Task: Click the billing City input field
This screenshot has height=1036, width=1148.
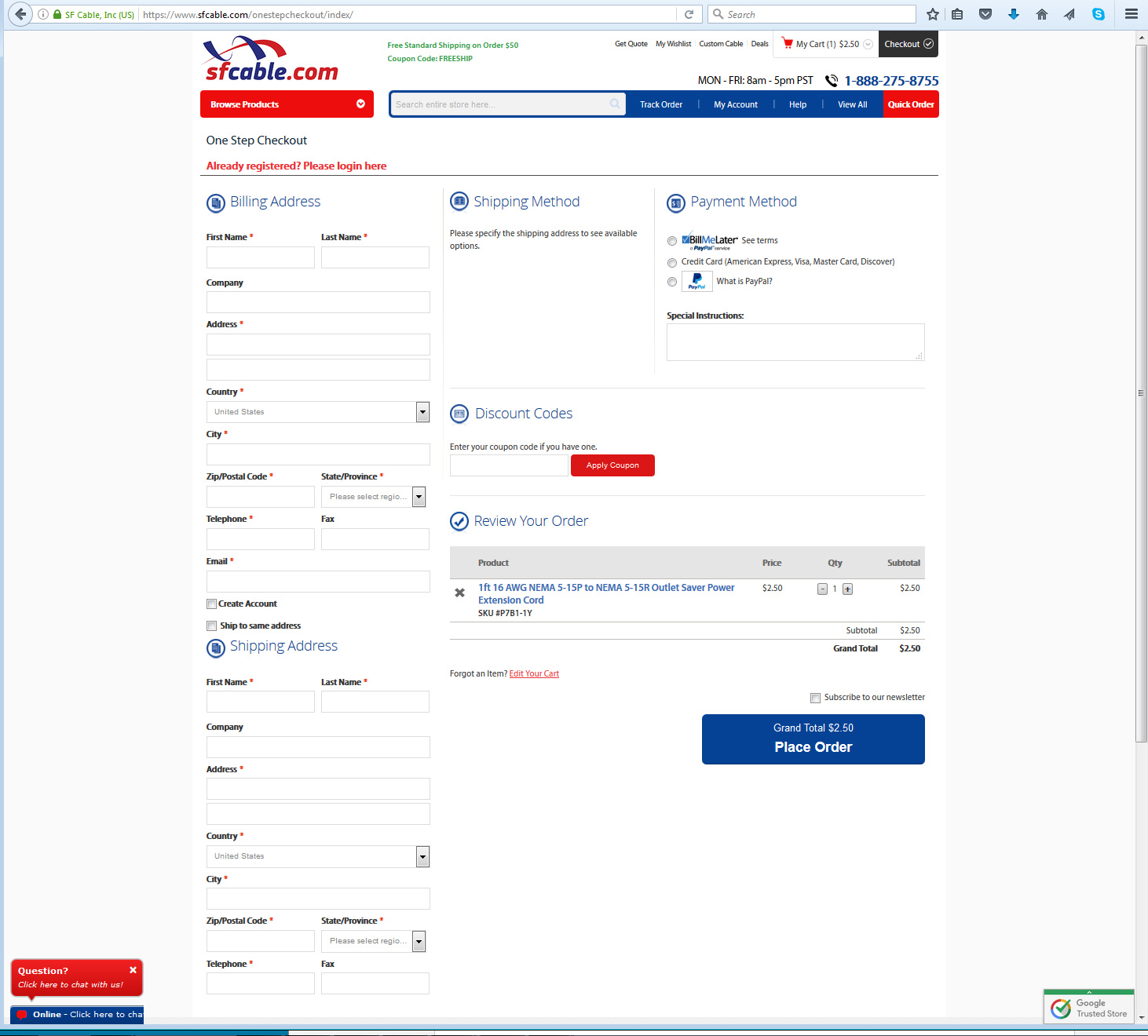Action: (318, 454)
